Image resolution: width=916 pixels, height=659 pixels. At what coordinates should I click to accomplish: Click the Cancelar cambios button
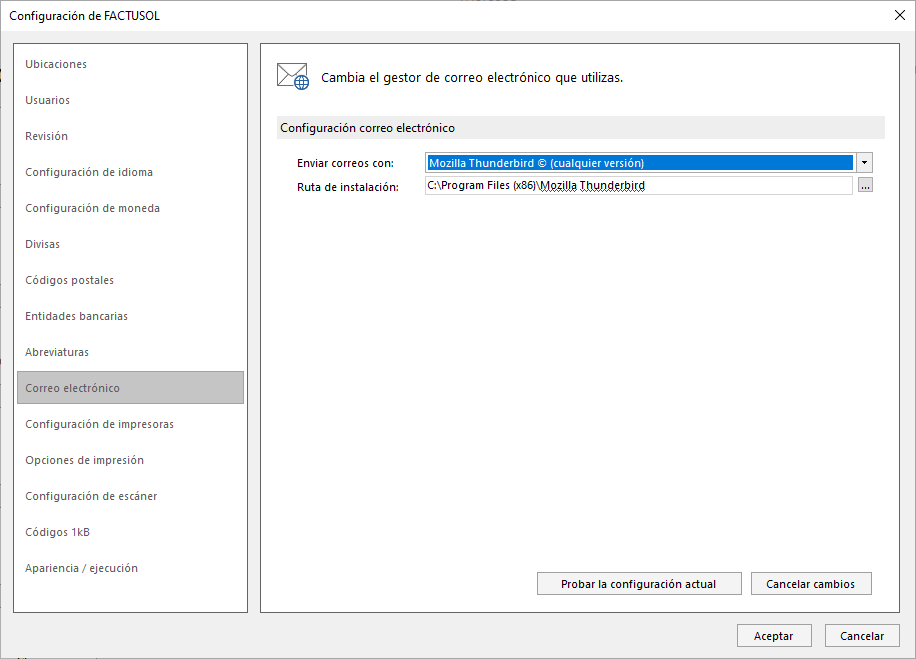click(x=811, y=584)
